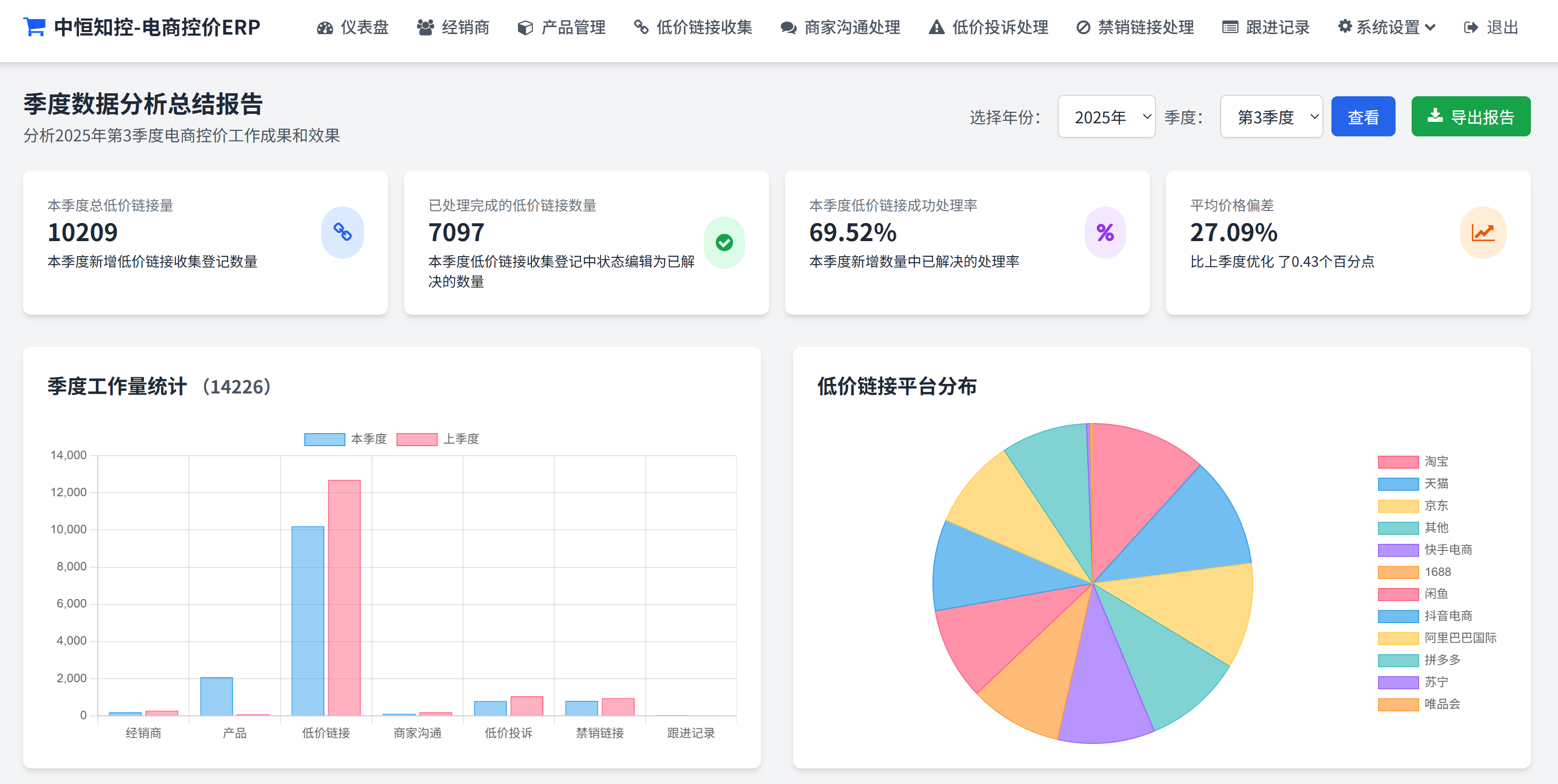Screen dimensions: 1558x784
Task: Click the warning triangle complaint icon
Action: tap(936, 28)
